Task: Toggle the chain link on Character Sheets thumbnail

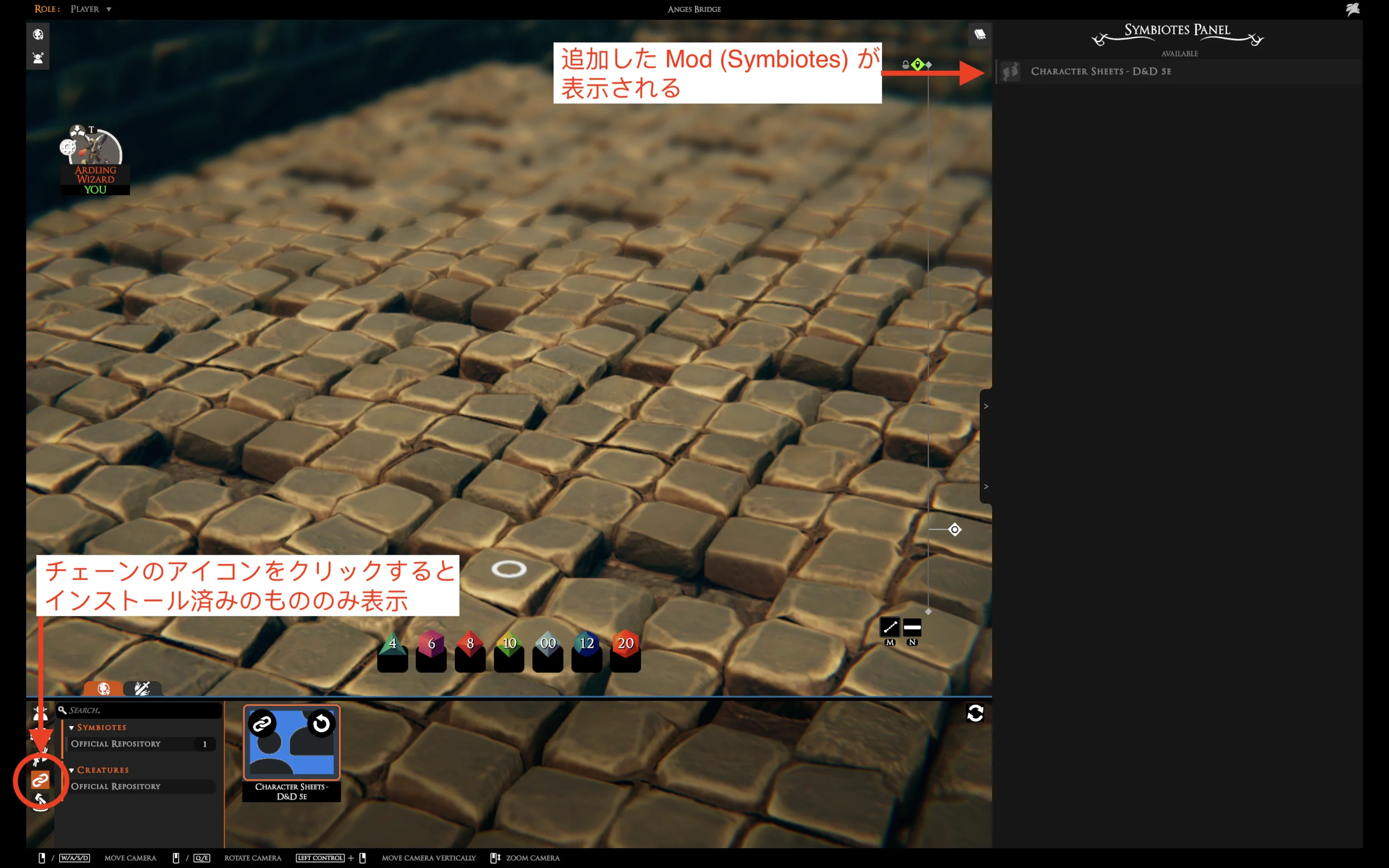Action: pos(262,723)
